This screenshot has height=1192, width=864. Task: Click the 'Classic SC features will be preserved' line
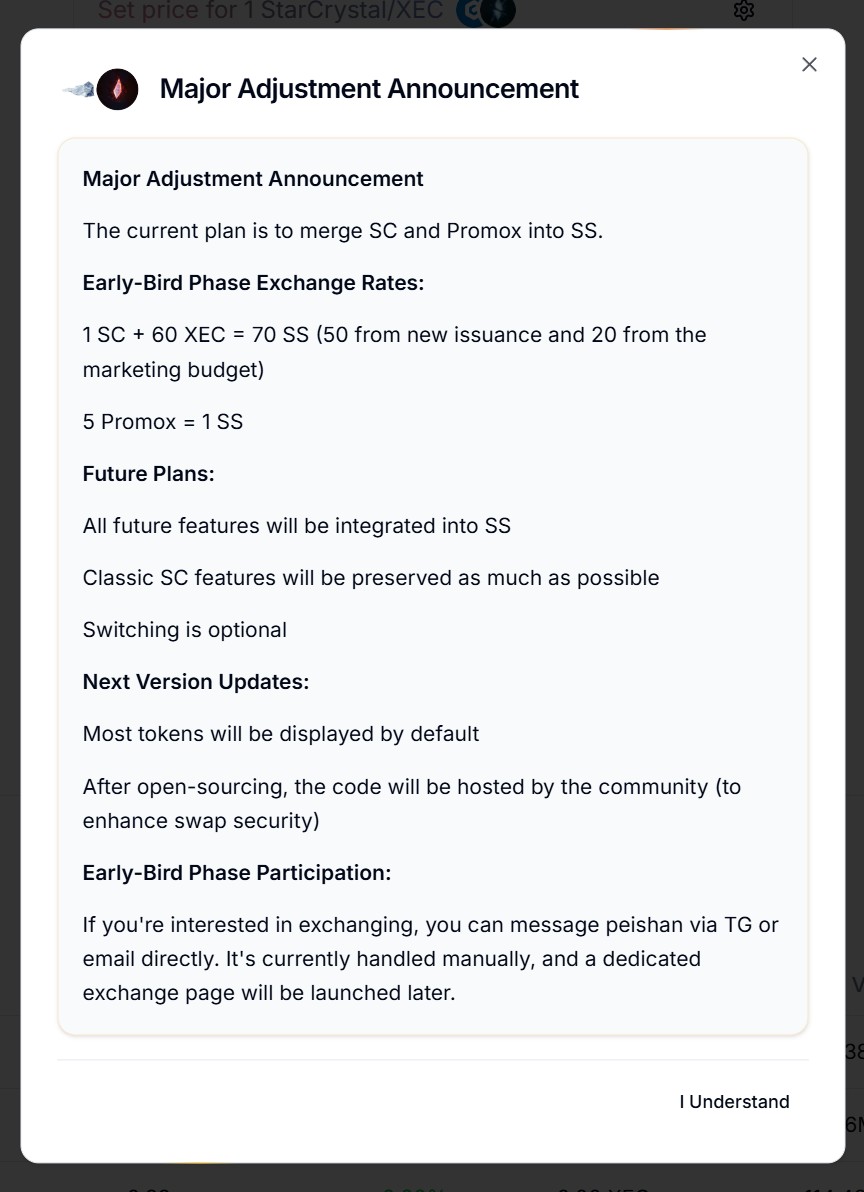370,578
